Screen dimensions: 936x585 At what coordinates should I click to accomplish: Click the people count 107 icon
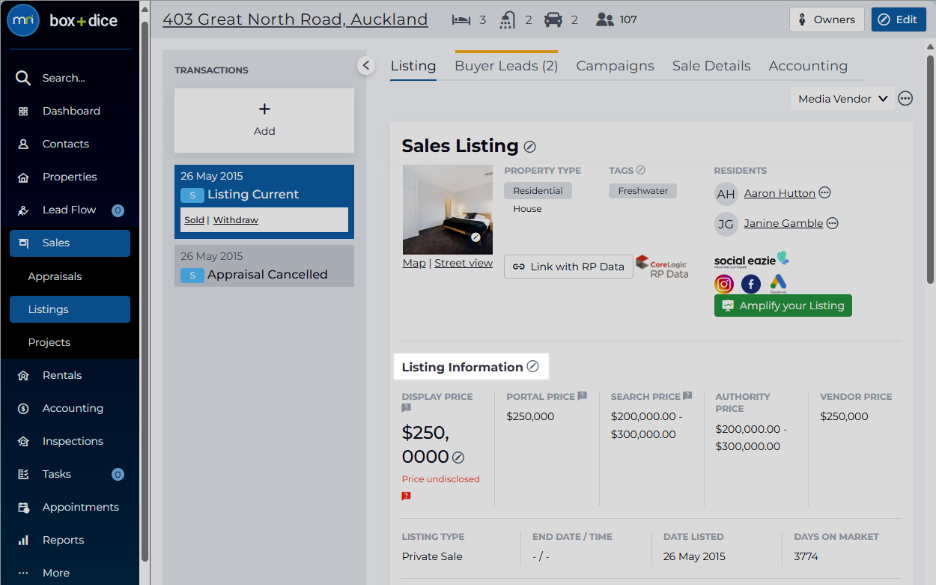point(605,20)
